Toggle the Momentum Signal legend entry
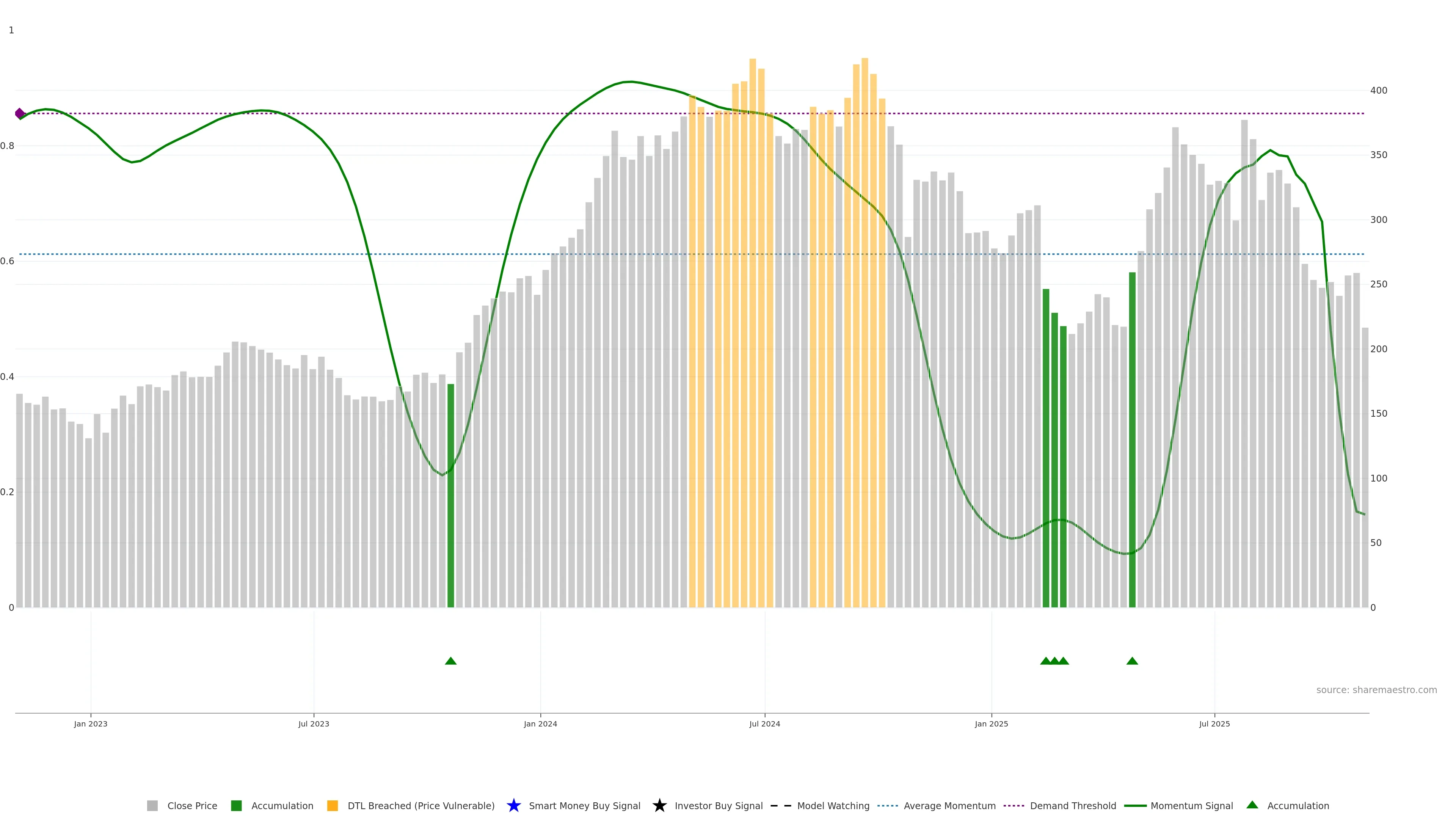The height and width of the screenshot is (819, 1456). click(x=1191, y=805)
